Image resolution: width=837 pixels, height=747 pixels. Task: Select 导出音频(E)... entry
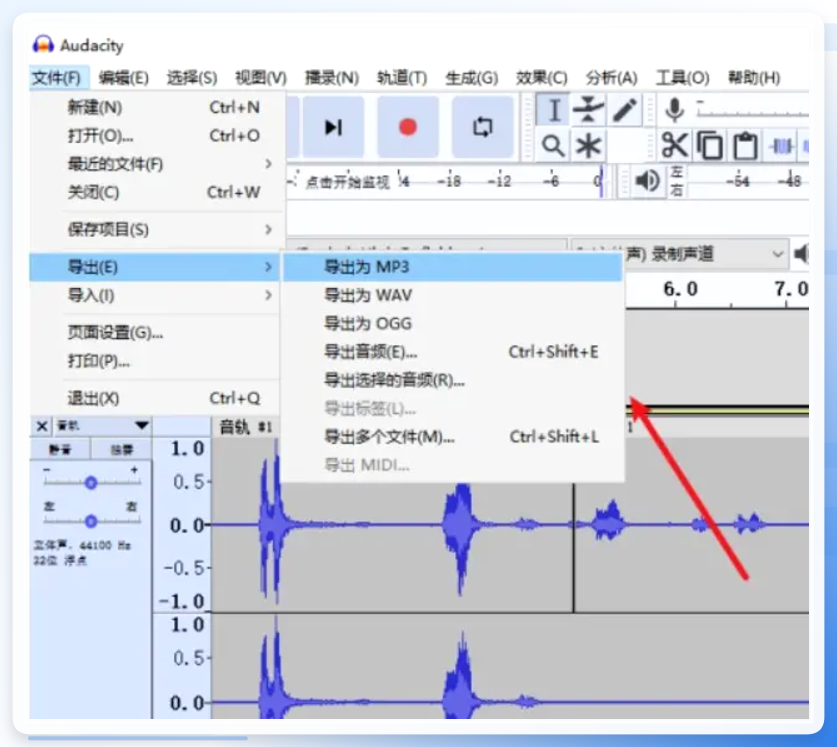pos(453,352)
